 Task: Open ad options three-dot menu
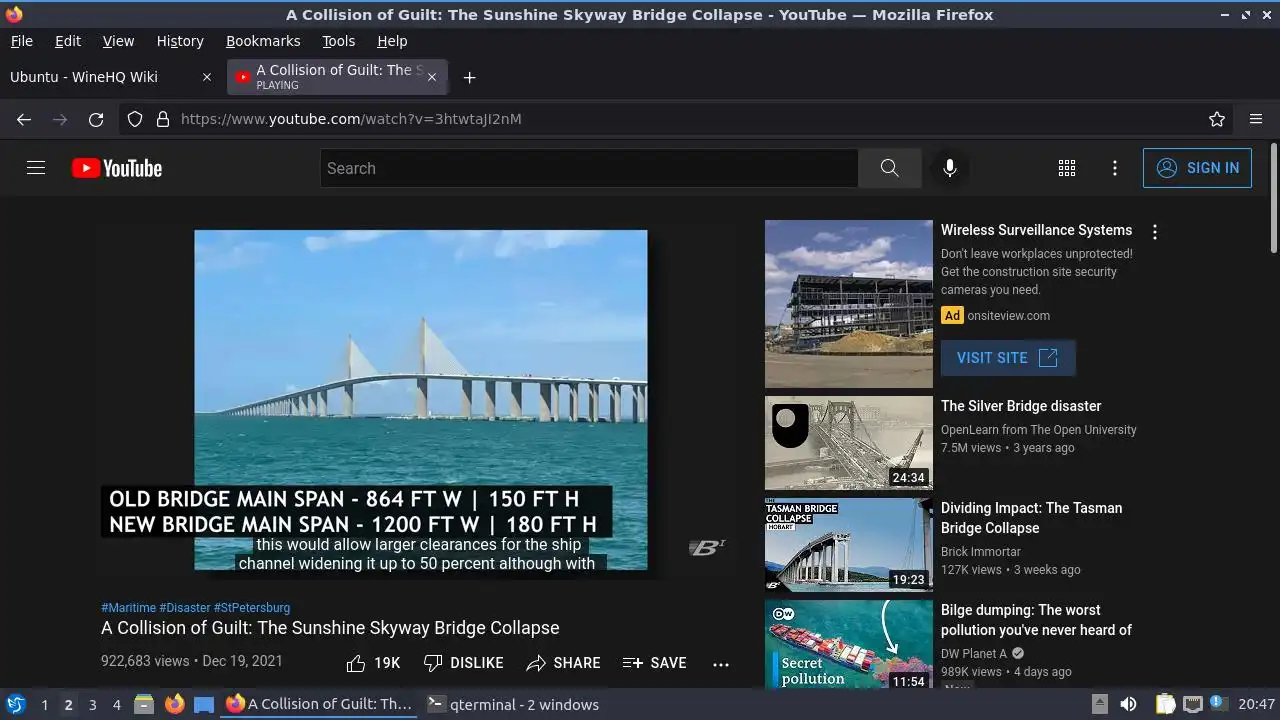click(x=1155, y=232)
